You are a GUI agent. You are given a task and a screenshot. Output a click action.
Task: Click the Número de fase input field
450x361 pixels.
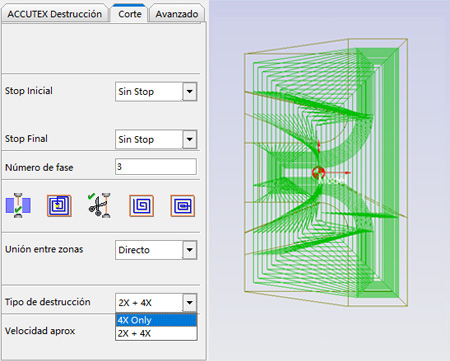click(x=156, y=166)
